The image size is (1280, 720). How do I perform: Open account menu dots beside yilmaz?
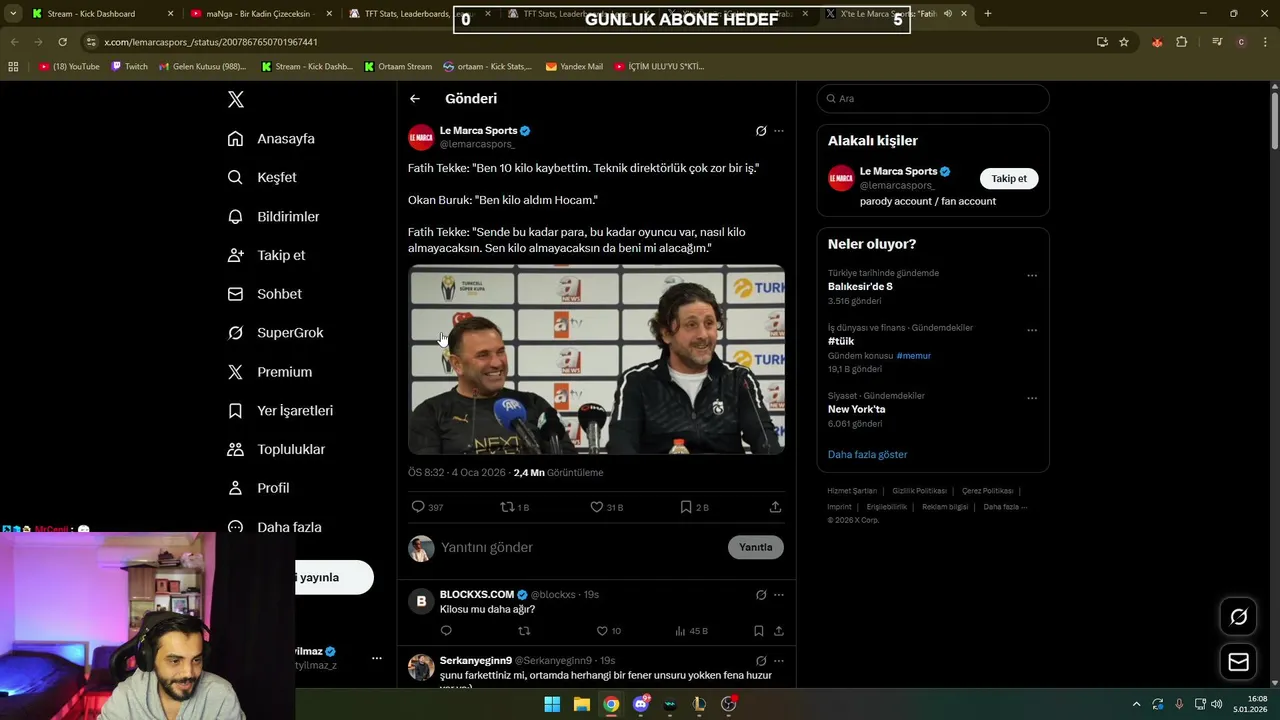(x=377, y=658)
